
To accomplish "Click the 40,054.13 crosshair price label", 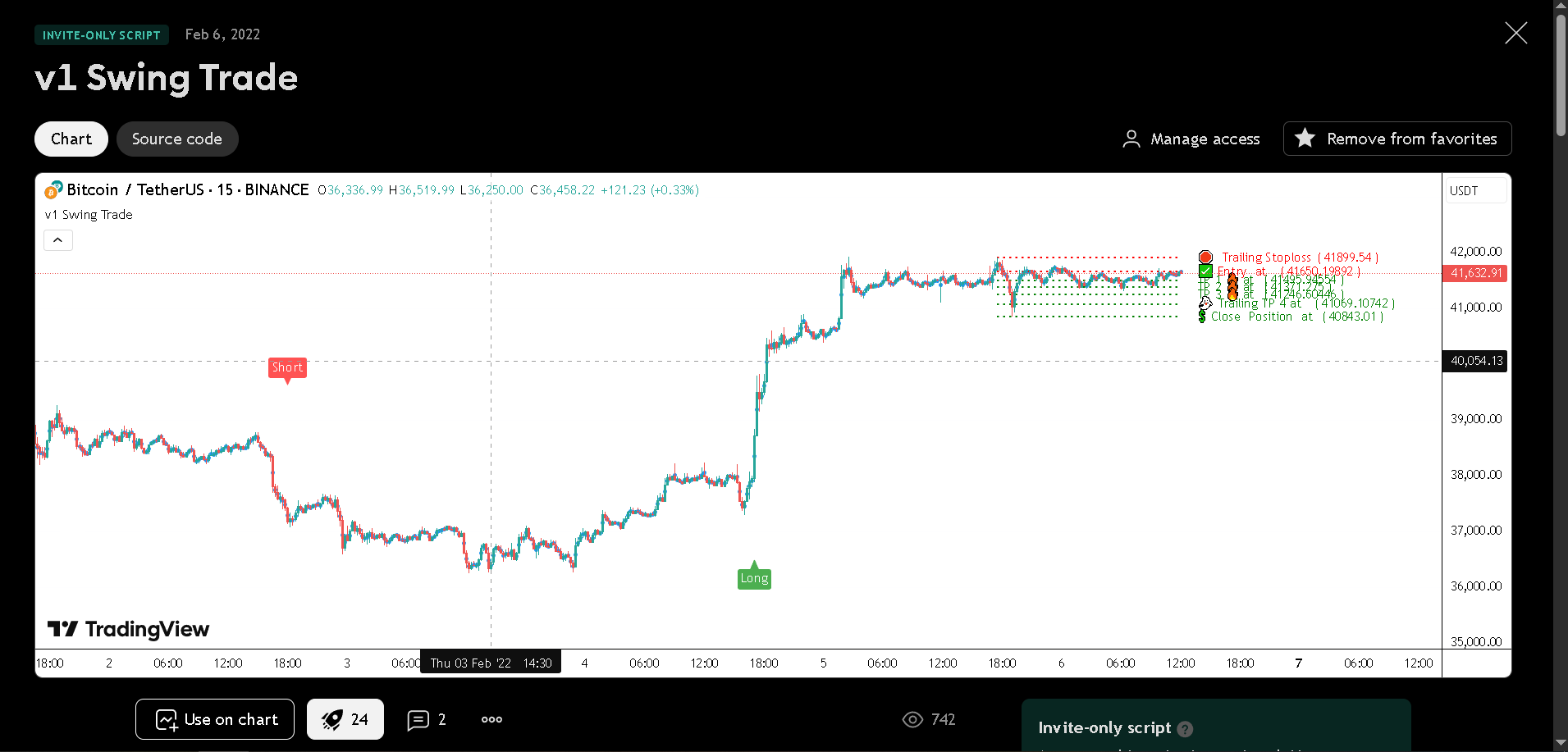I will coord(1474,361).
